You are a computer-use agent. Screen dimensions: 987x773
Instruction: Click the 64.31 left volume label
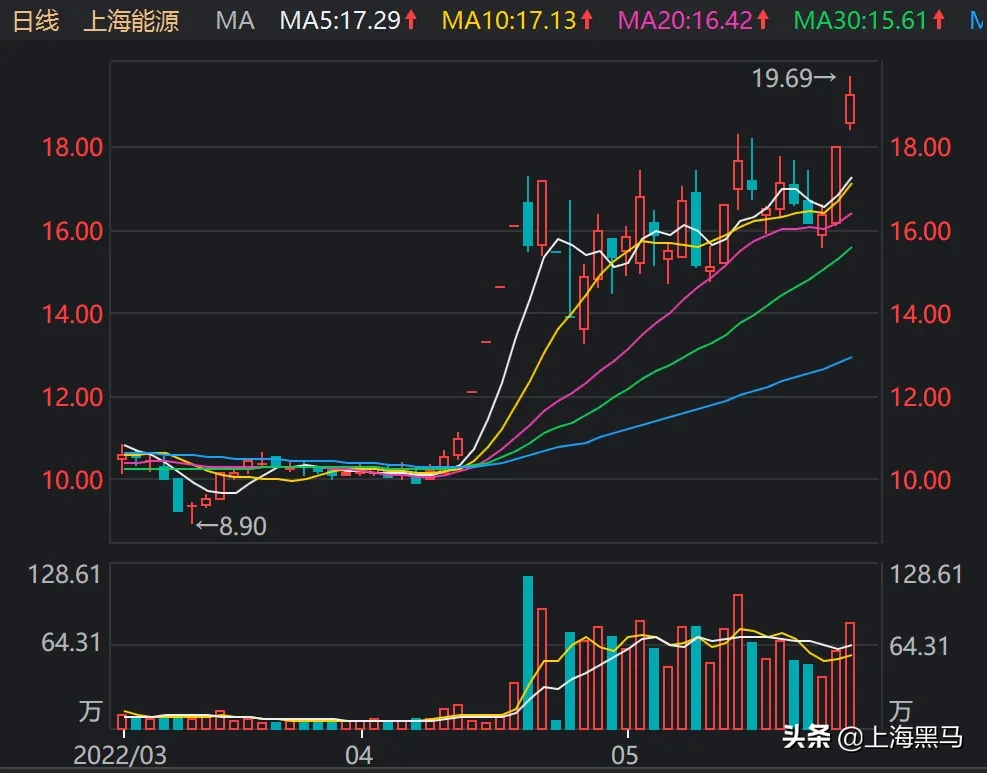[71, 643]
